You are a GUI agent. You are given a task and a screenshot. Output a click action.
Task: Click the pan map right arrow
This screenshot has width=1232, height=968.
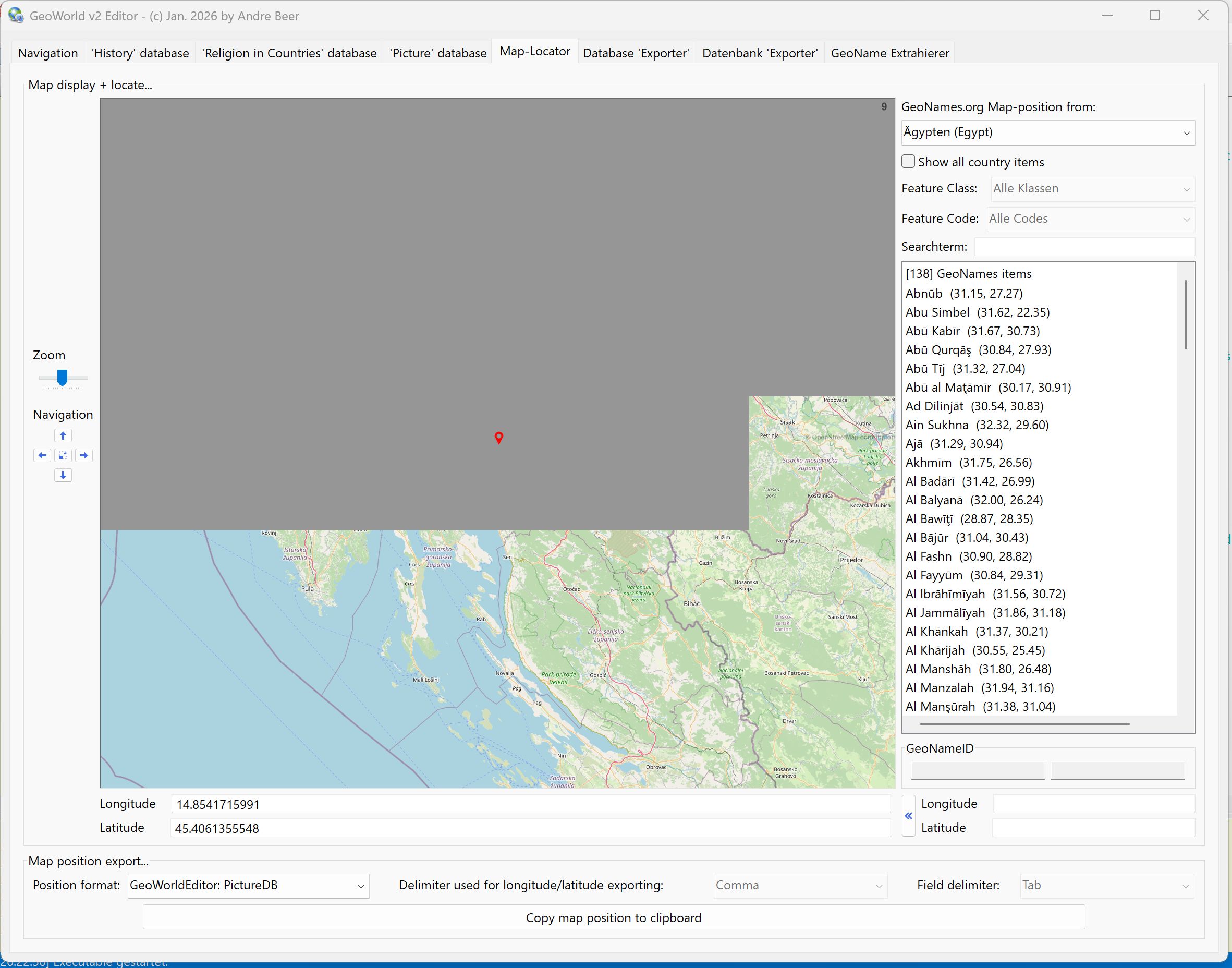[84, 456]
